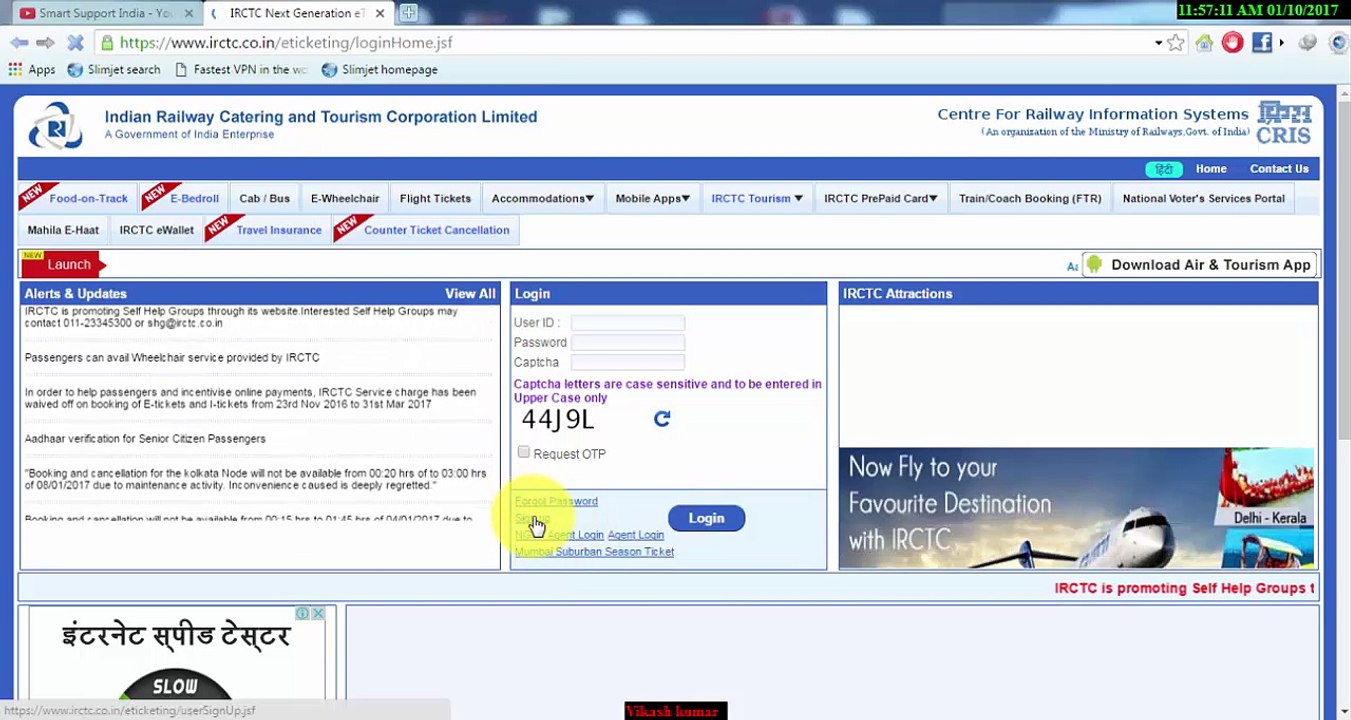
Task: Bookmark this page with the star icon
Action: [1177, 43]
